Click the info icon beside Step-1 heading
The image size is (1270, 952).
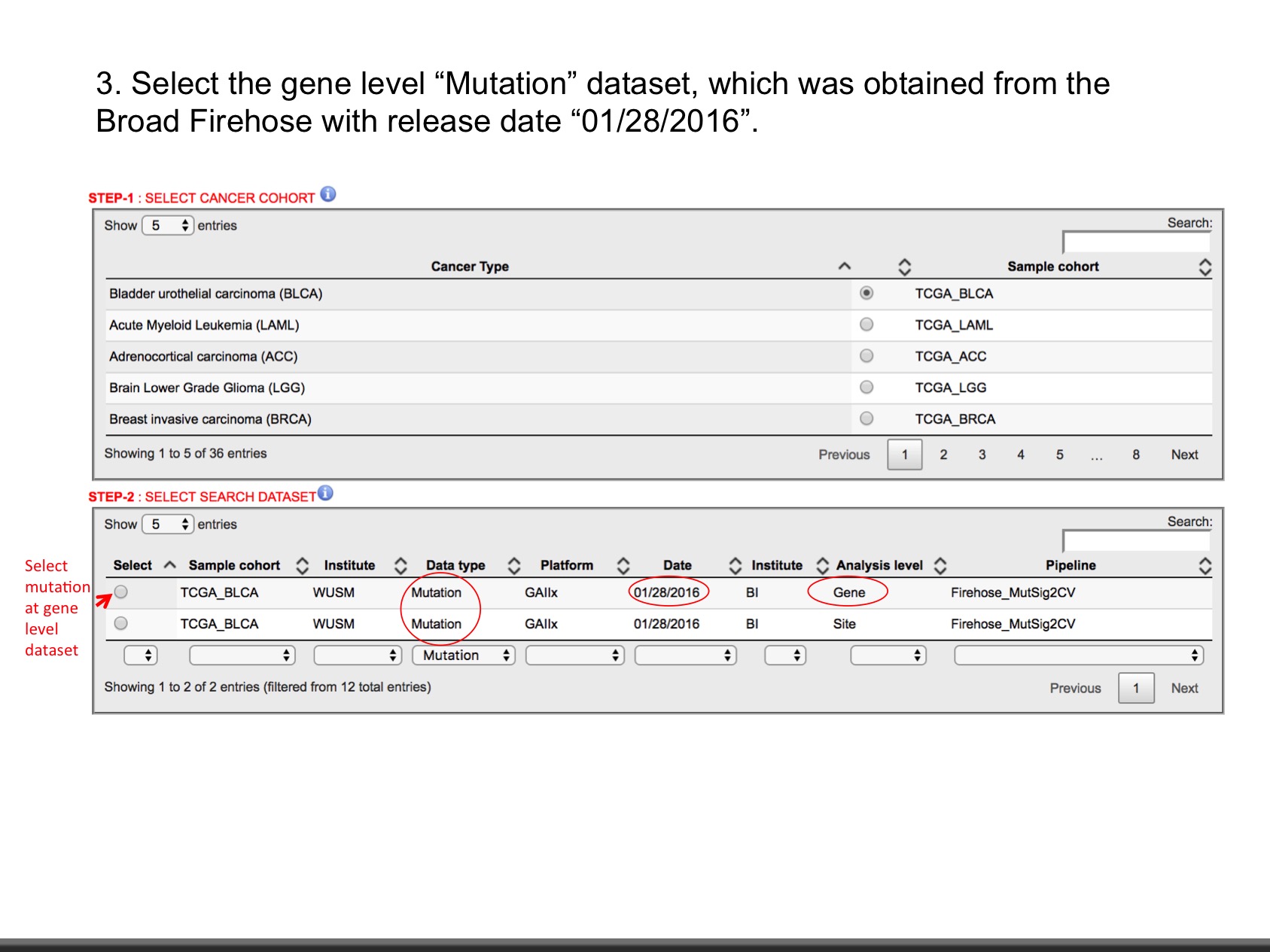[328, 194]
